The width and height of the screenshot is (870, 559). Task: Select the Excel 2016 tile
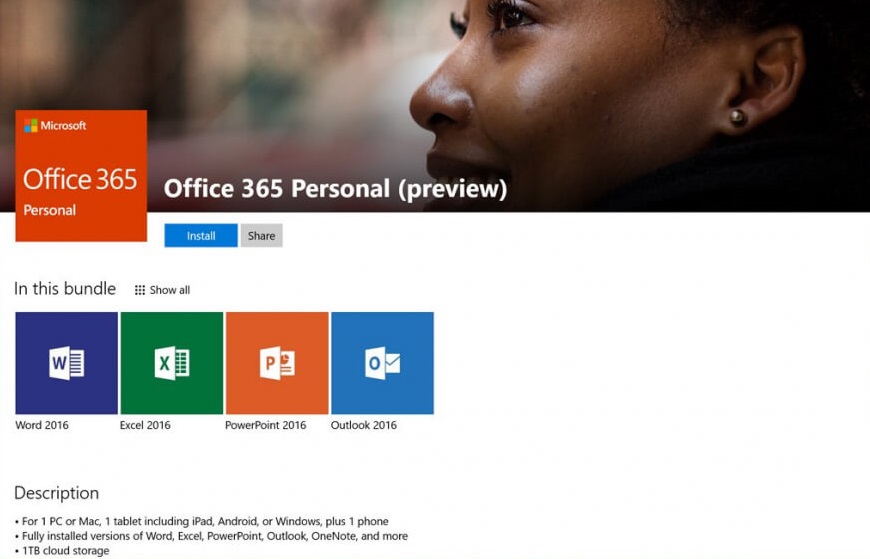pyautogui.click(x=171, y=363)
